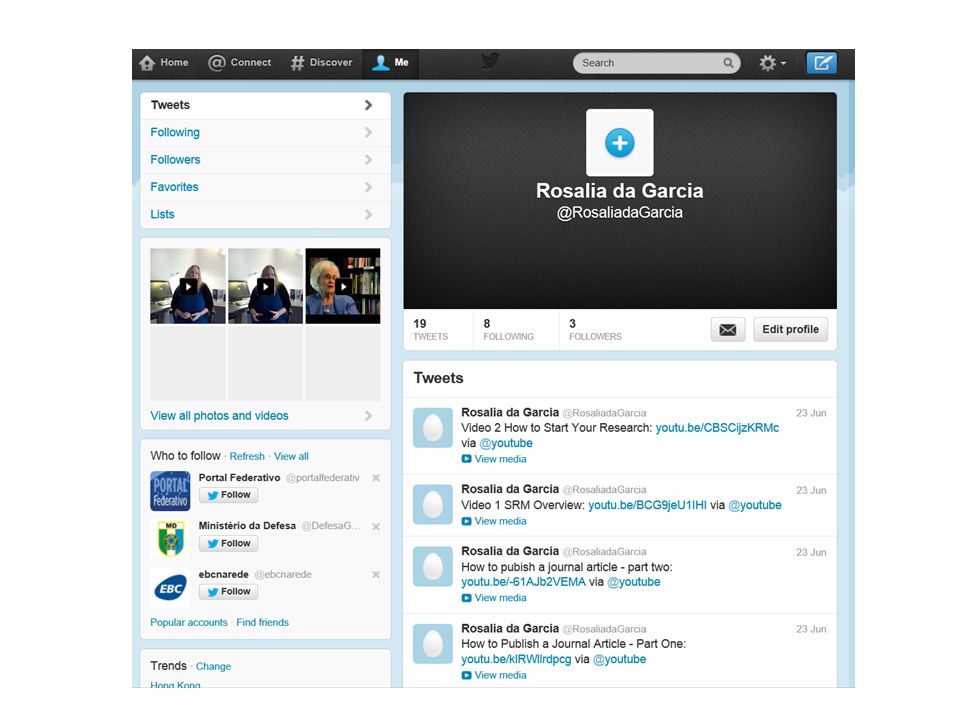Screen dimensions: 960x720
Task: Open the Connect tab
Action: coord(239,62)
